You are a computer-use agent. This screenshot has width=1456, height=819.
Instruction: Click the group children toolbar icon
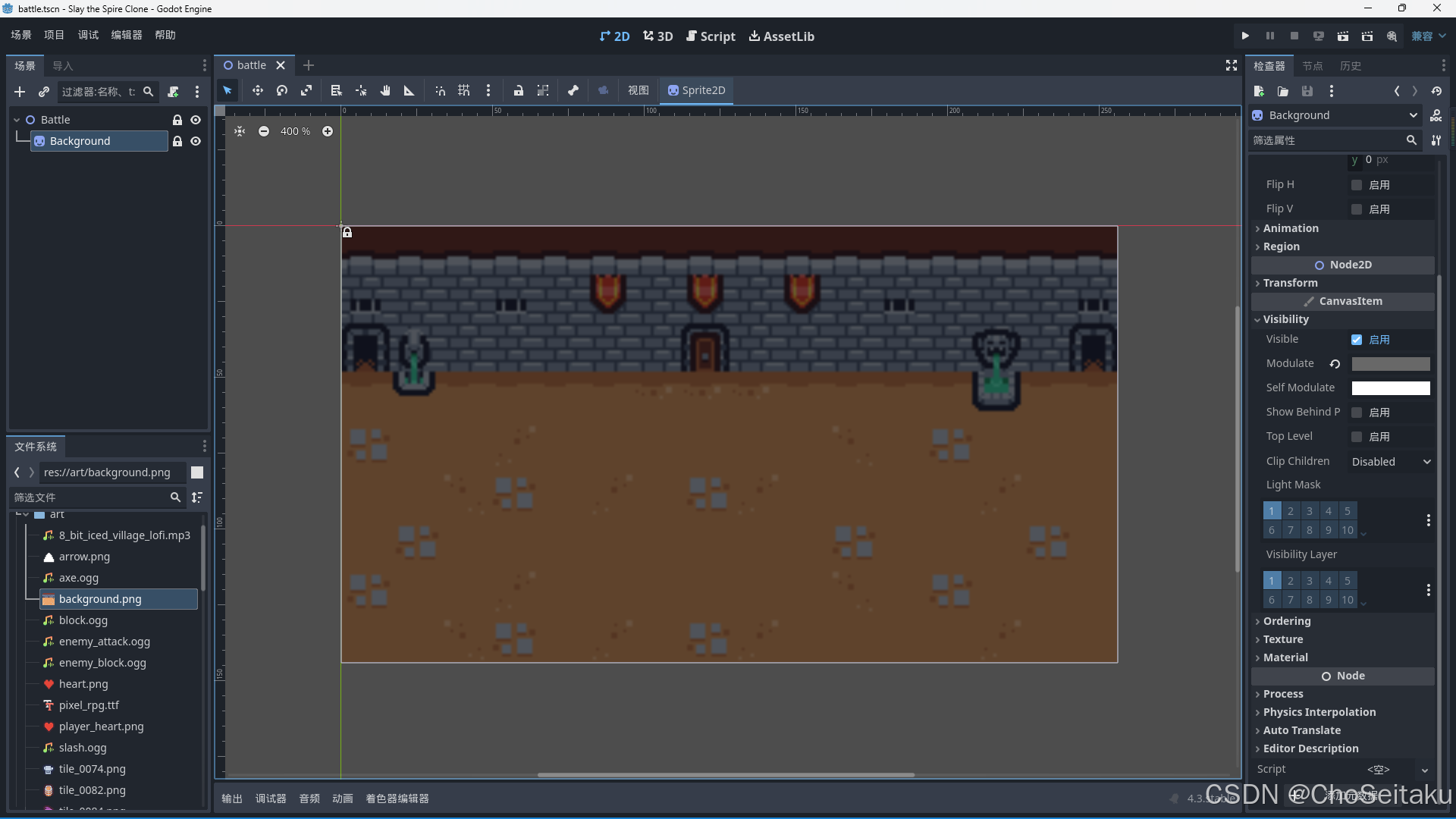[543, 90]
